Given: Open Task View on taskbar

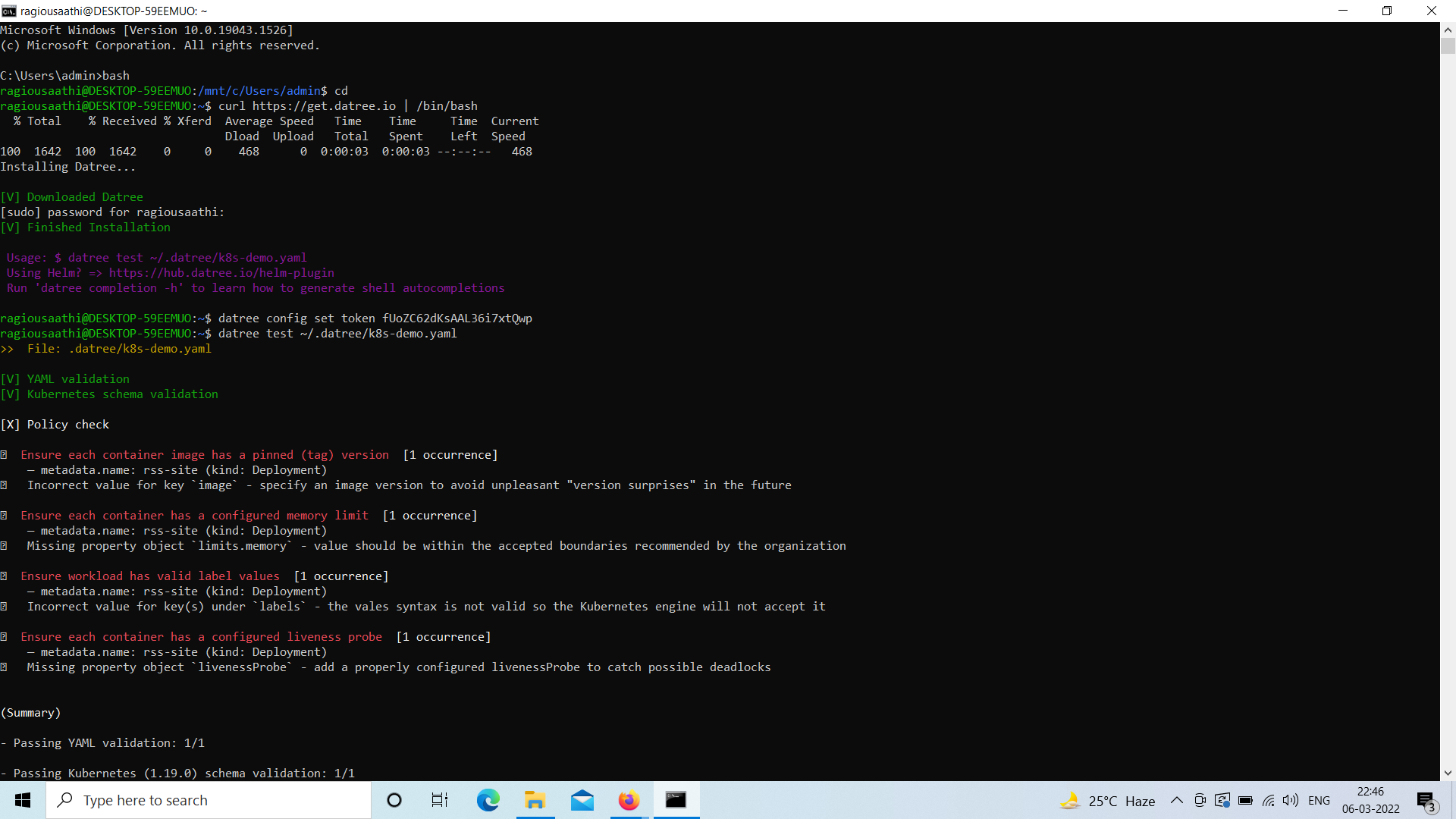Looking at the screenshot, I should pos(440,800).
